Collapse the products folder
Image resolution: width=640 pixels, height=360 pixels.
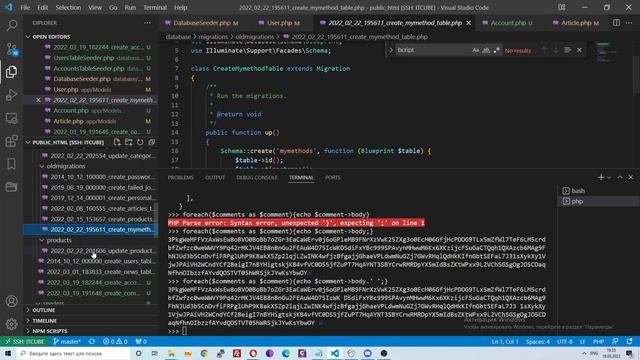coord(59,240)
